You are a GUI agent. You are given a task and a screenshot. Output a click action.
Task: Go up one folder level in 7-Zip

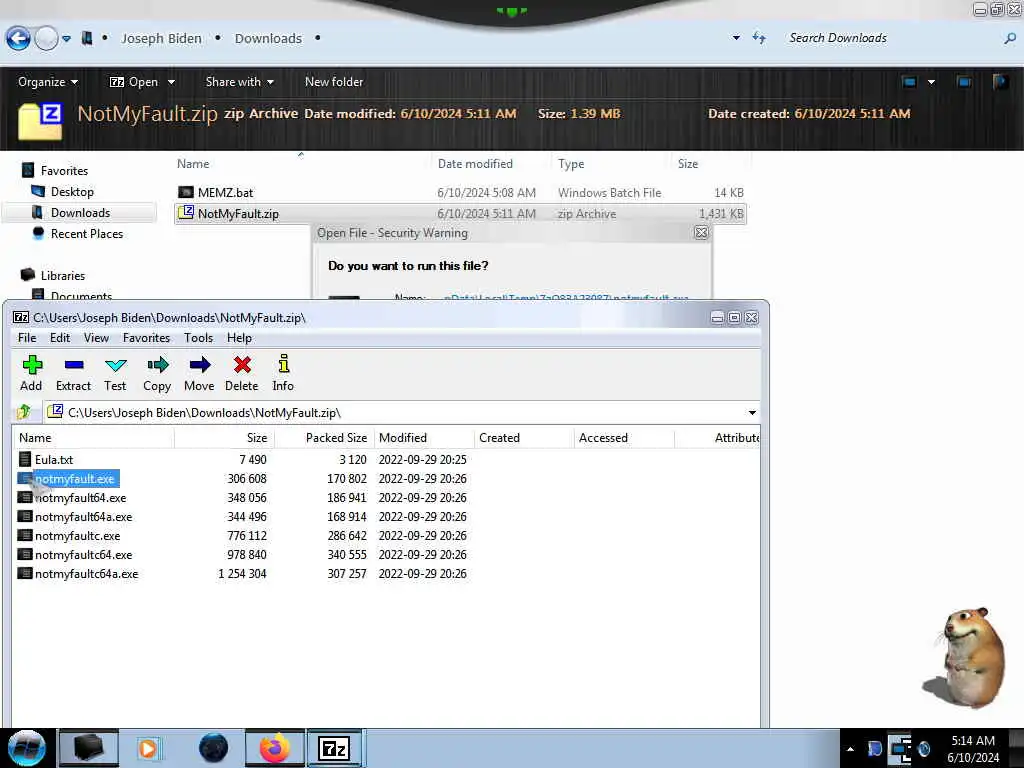pos(24,412)
